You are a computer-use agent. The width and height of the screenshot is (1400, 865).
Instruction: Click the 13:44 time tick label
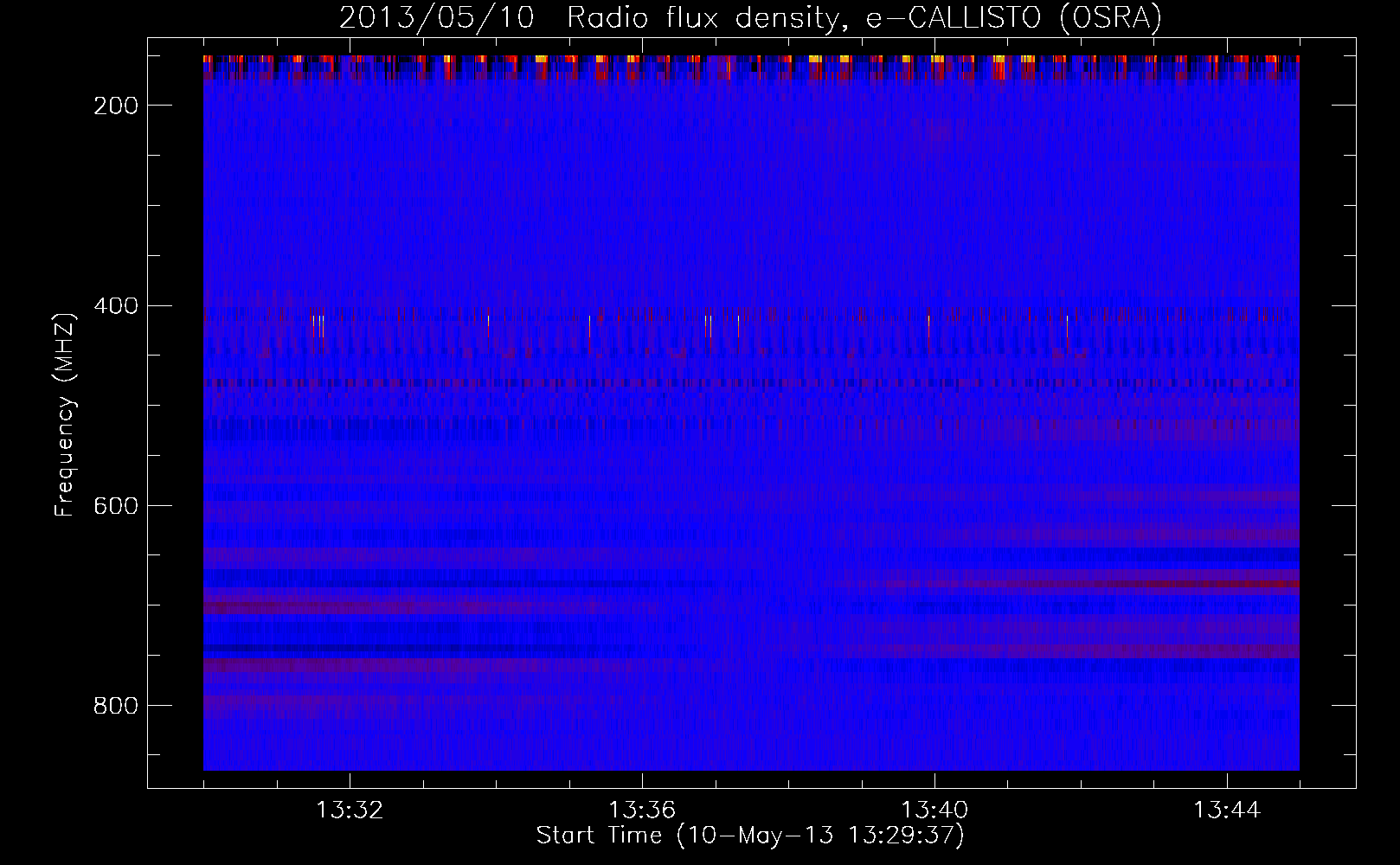[x=1227, y=811]
